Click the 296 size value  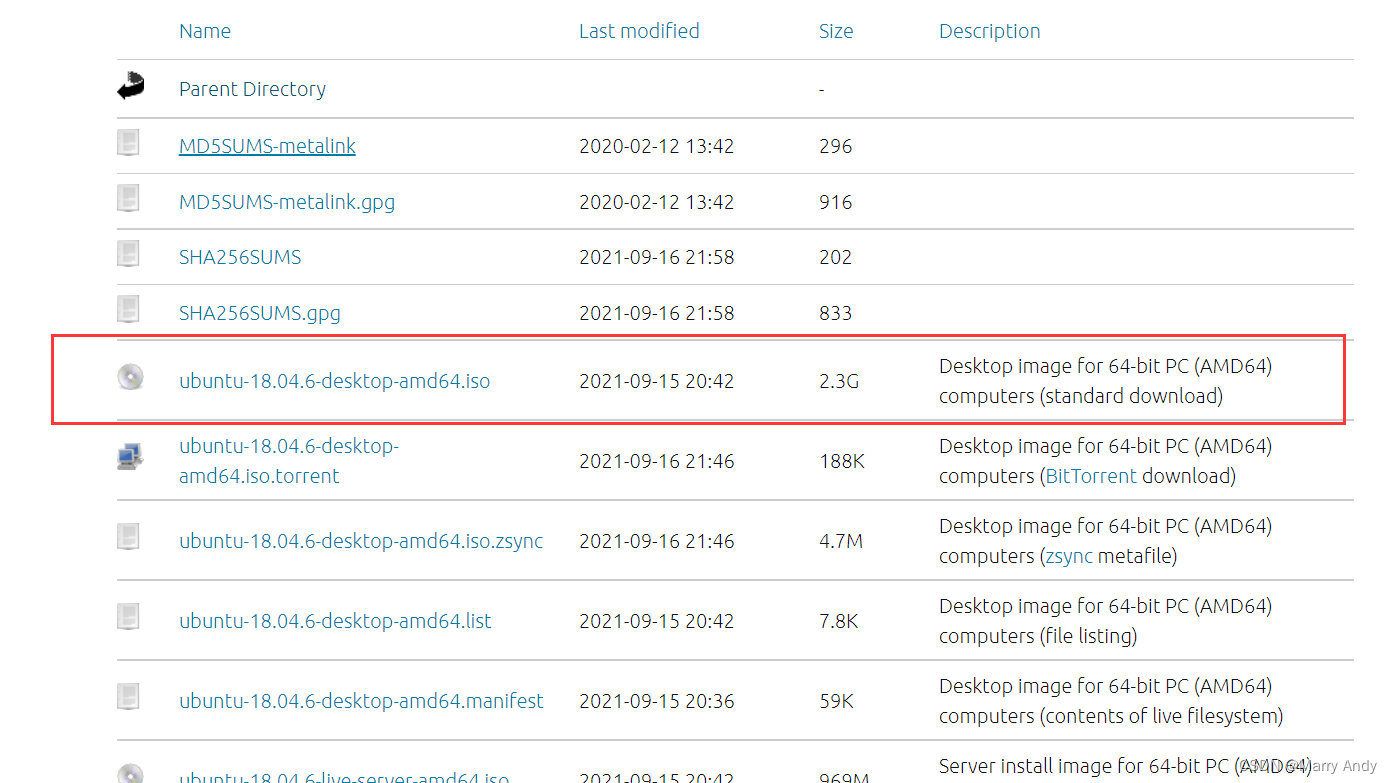835,146
